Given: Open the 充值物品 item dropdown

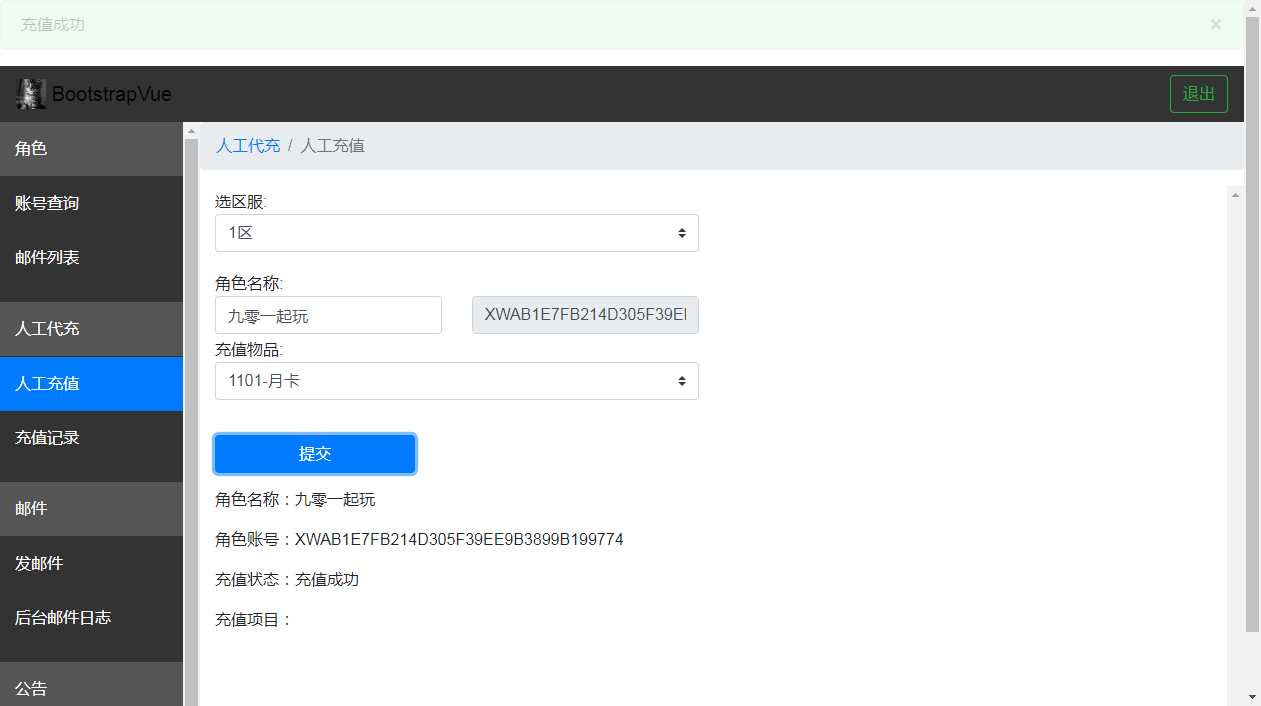Looking at the screenshot, I should [x=456, y=381].
